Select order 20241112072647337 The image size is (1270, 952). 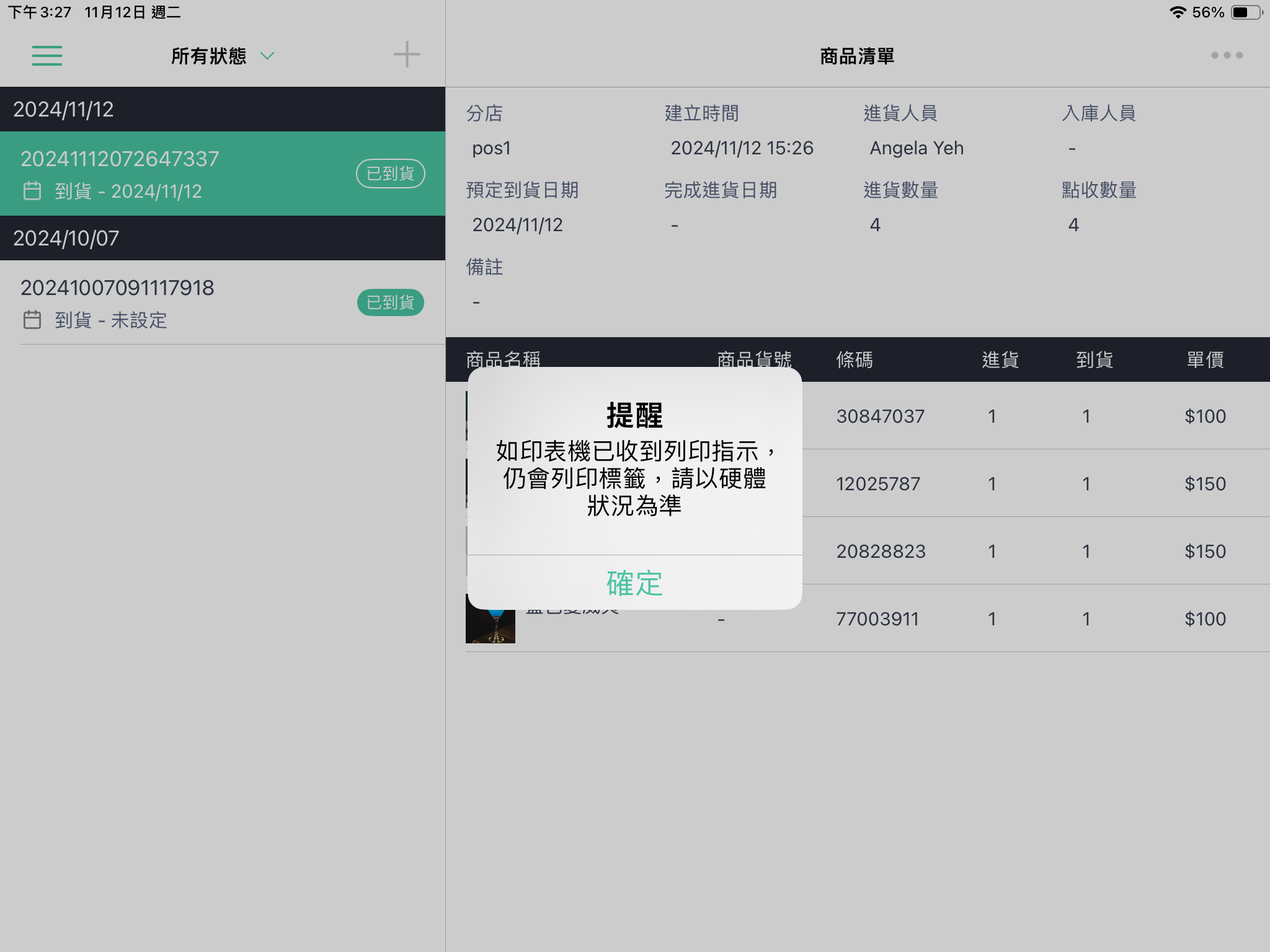click(x=223, y=174)
